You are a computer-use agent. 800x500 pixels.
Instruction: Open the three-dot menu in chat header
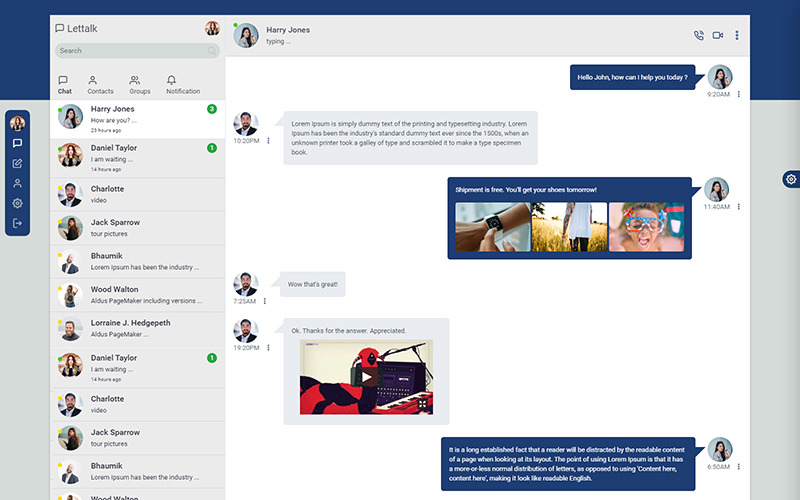[737, 35]
